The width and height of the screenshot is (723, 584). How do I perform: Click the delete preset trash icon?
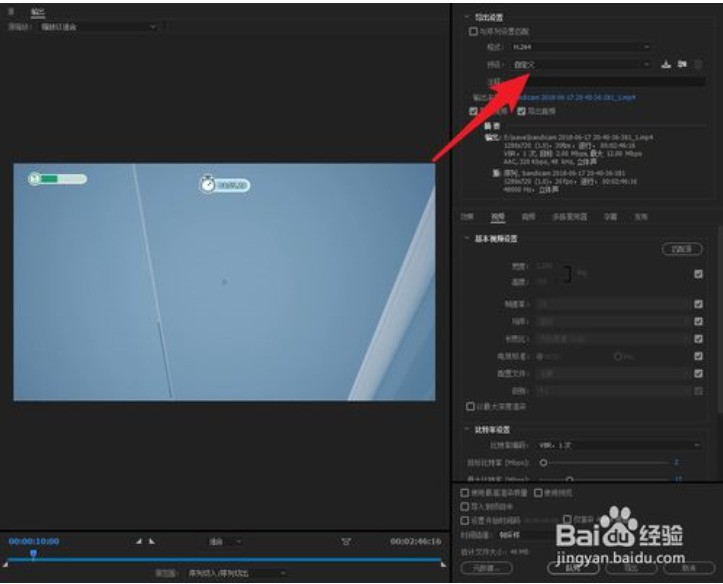coord(698,64)
